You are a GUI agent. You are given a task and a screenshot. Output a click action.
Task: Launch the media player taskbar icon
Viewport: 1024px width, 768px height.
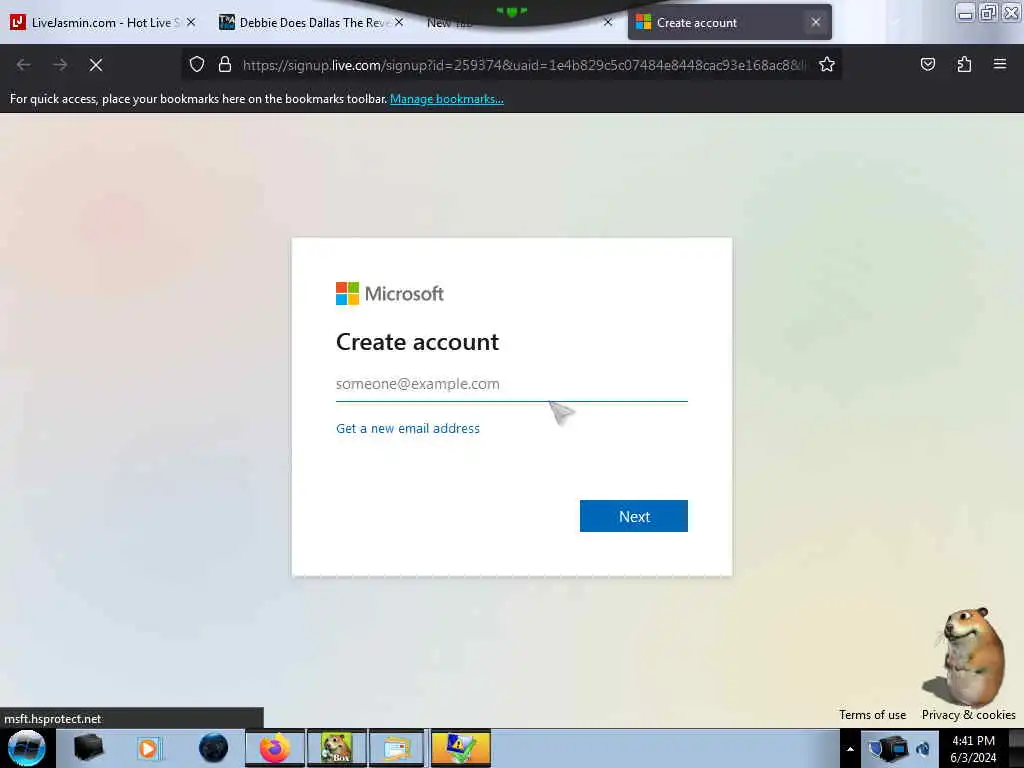[x=148, y=748]
